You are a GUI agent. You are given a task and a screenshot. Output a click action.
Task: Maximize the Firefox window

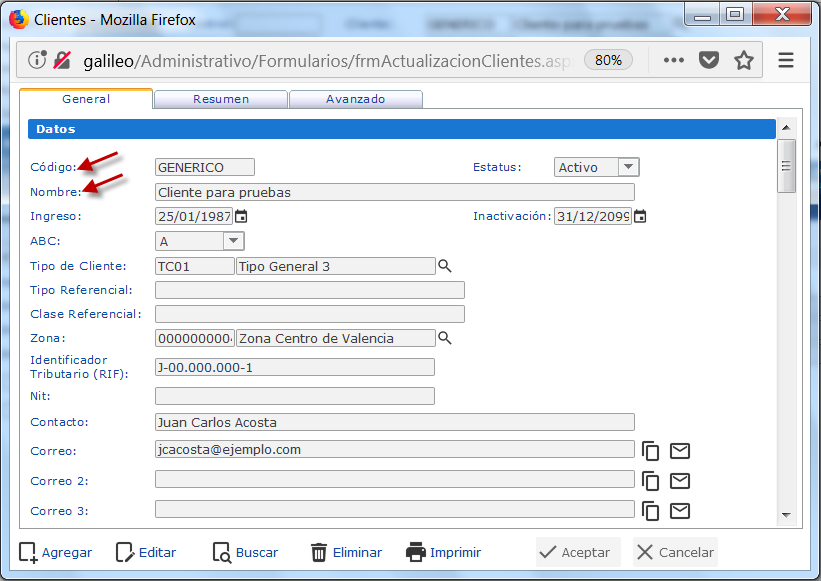tap(735, 14)
